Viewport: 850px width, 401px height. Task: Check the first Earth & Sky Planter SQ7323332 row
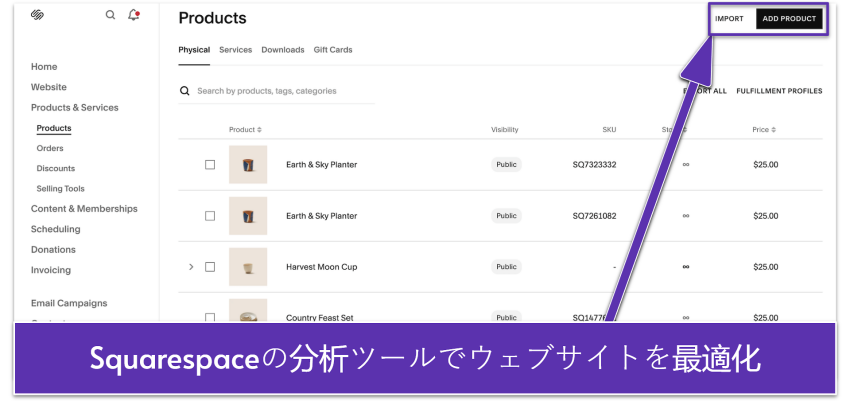pos(210,165)
